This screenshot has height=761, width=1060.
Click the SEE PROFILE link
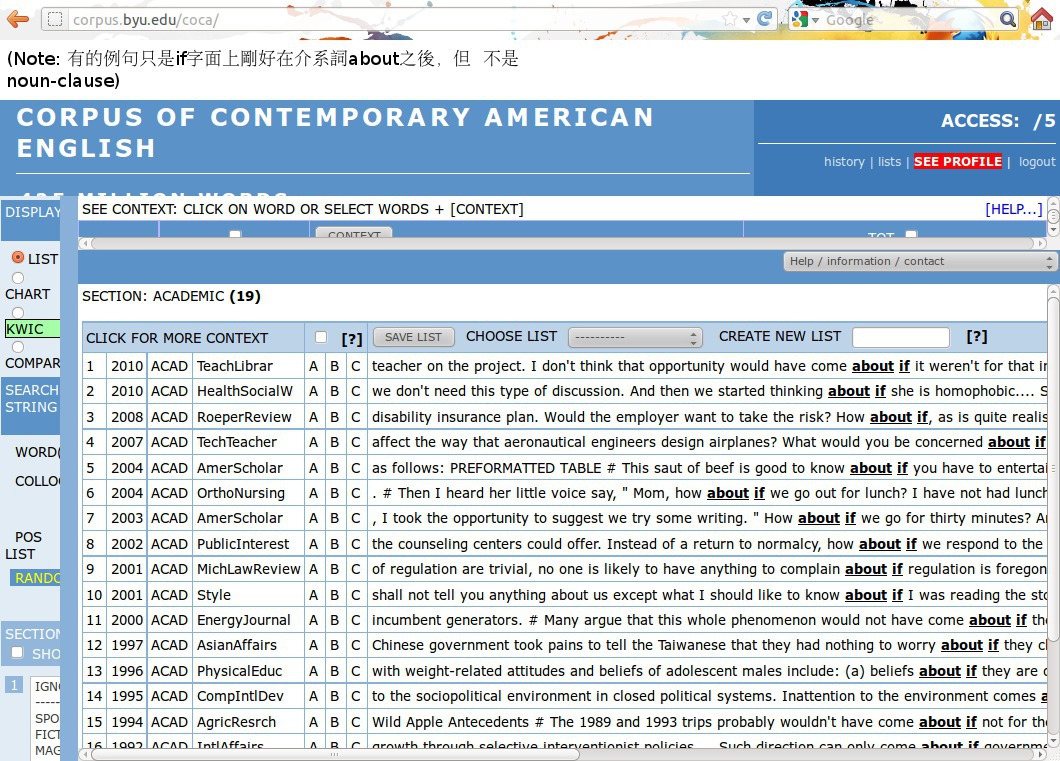click(957, 162)
